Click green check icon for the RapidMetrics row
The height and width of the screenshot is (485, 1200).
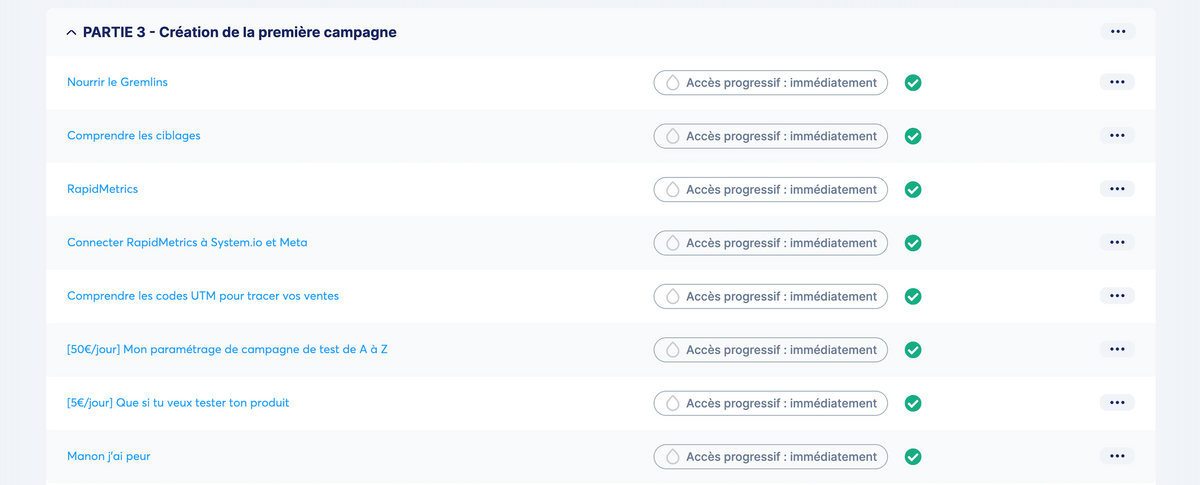coord(913,189)
